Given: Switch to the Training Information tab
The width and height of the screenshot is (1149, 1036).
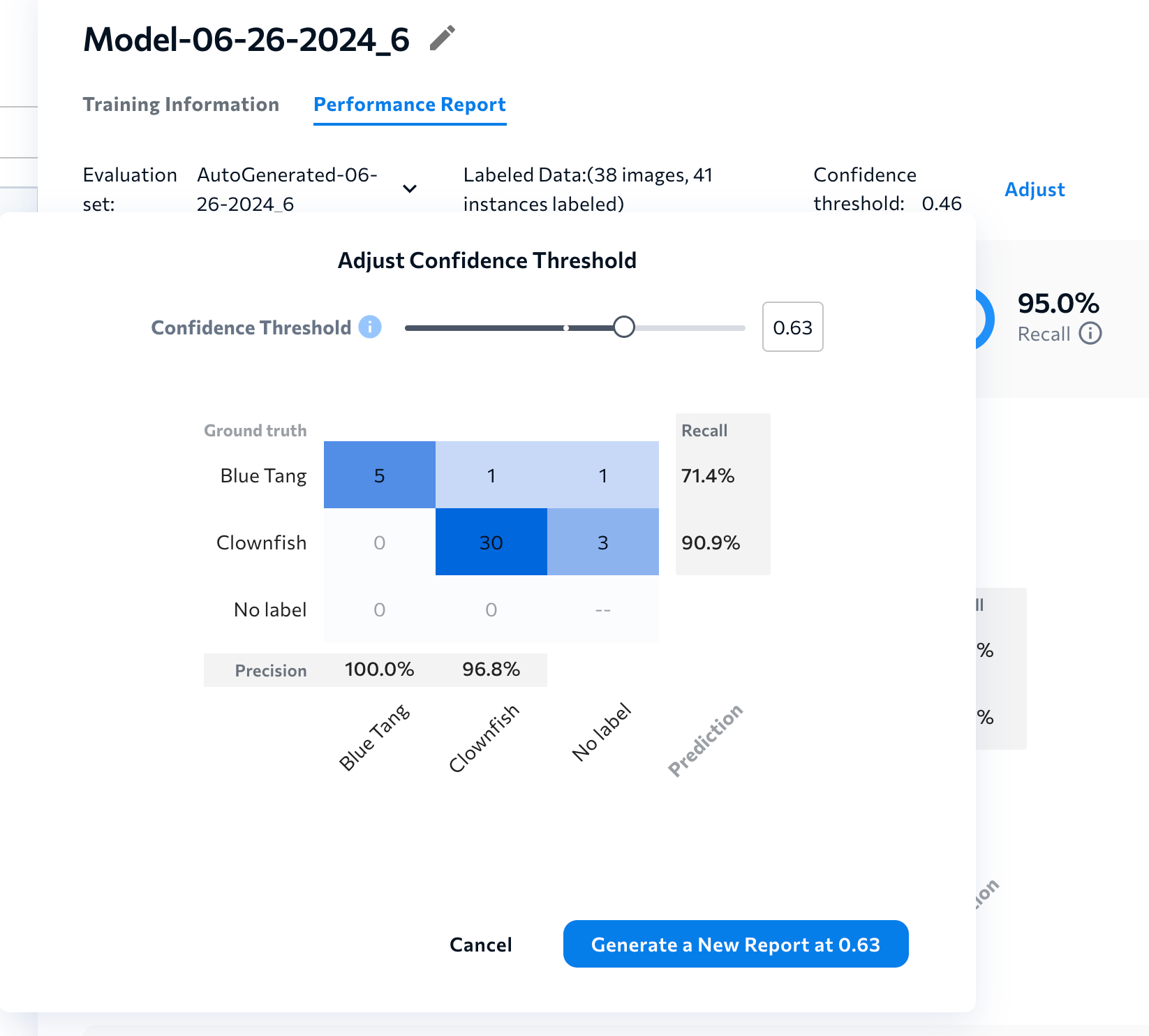Looking at the screenshot, I should pyautogui.click(x=181, y=104).
